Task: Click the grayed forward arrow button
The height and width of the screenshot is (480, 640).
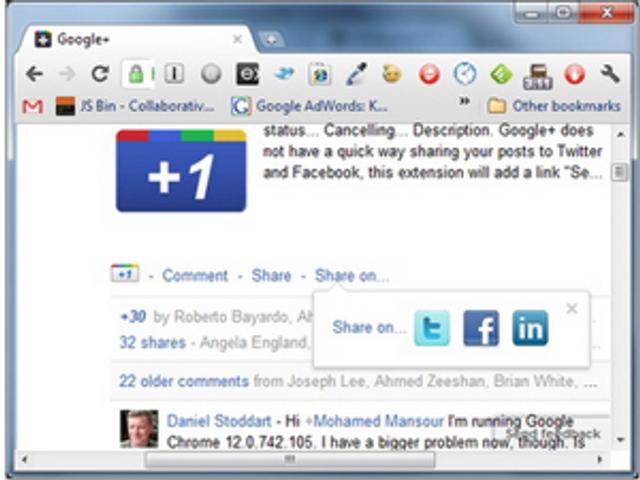Action: tap(67, 74)
